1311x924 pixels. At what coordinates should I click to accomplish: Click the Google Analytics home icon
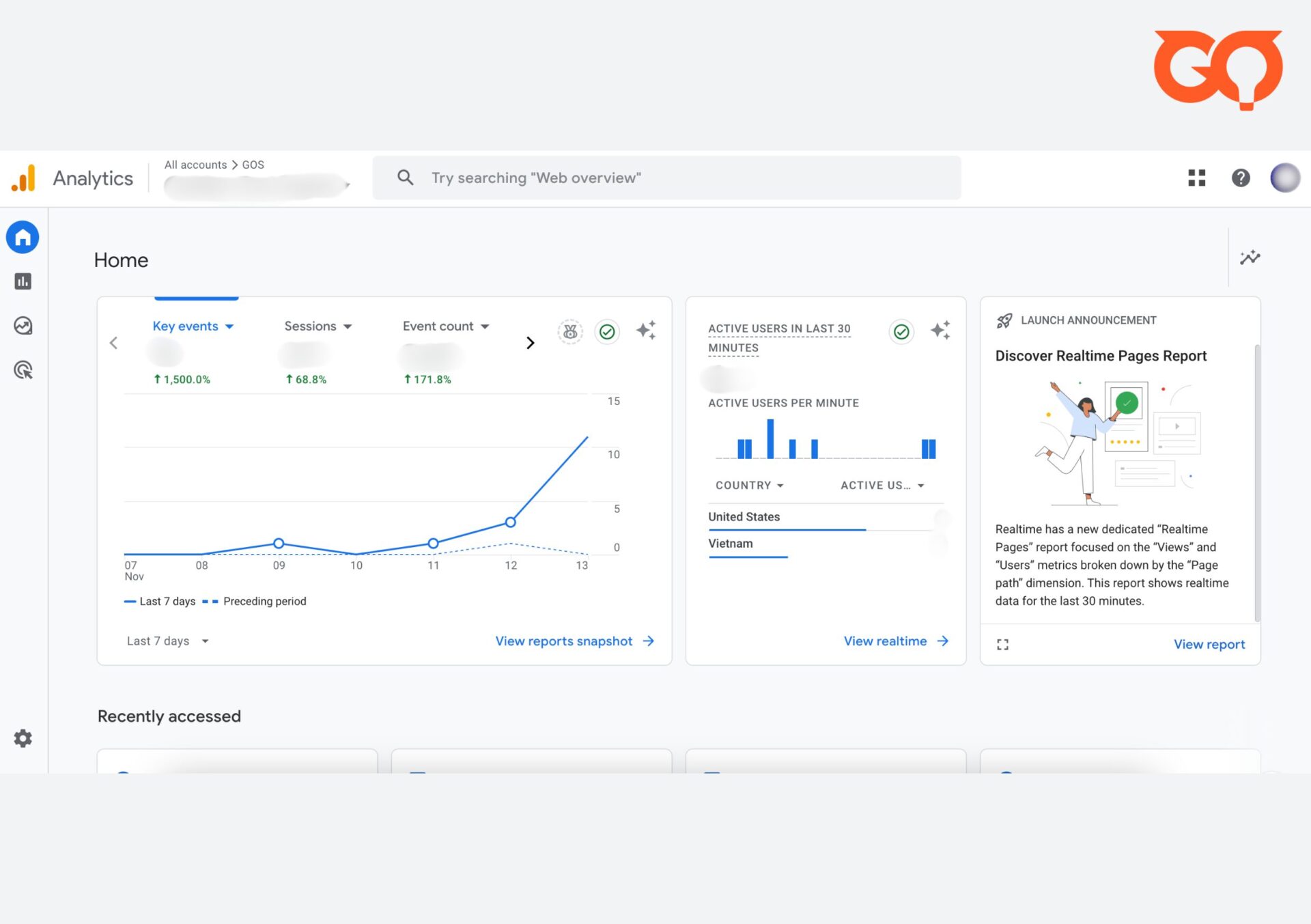click(23, 237)
